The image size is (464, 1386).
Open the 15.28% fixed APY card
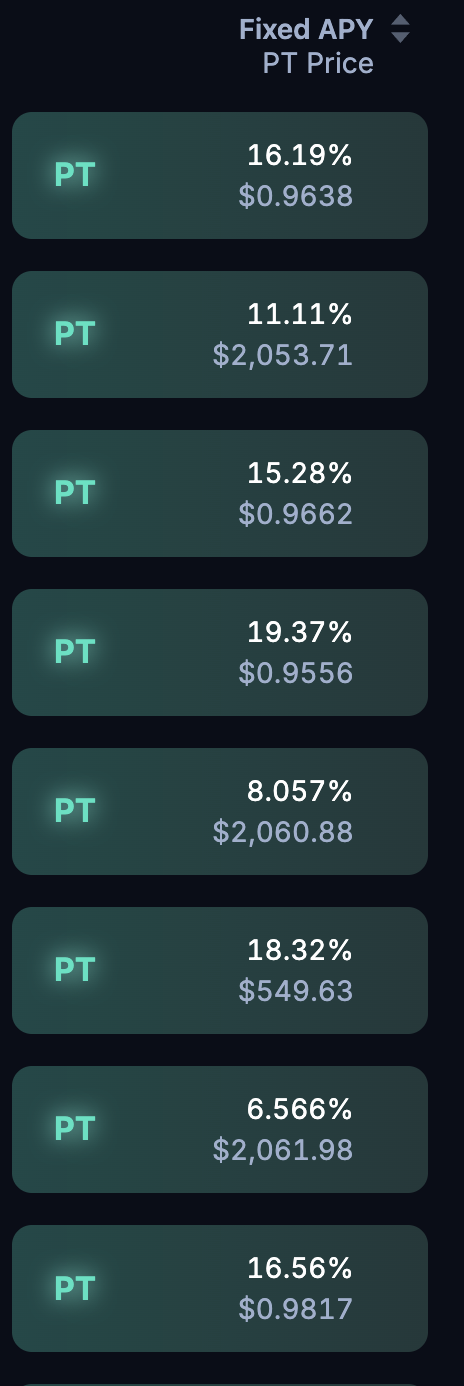pos(220,493)
